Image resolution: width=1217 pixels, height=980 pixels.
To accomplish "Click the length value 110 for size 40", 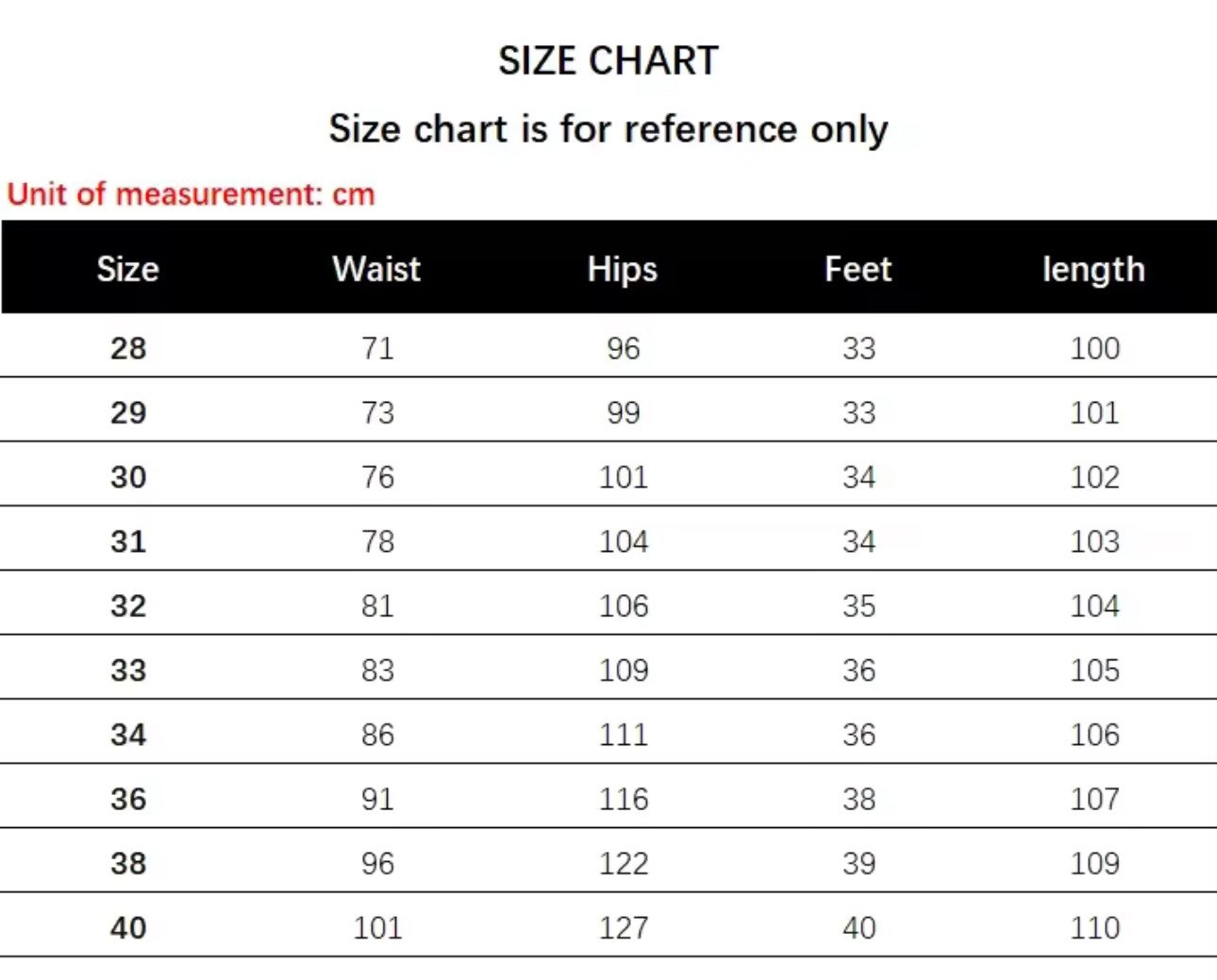I will pos(1094,928).
